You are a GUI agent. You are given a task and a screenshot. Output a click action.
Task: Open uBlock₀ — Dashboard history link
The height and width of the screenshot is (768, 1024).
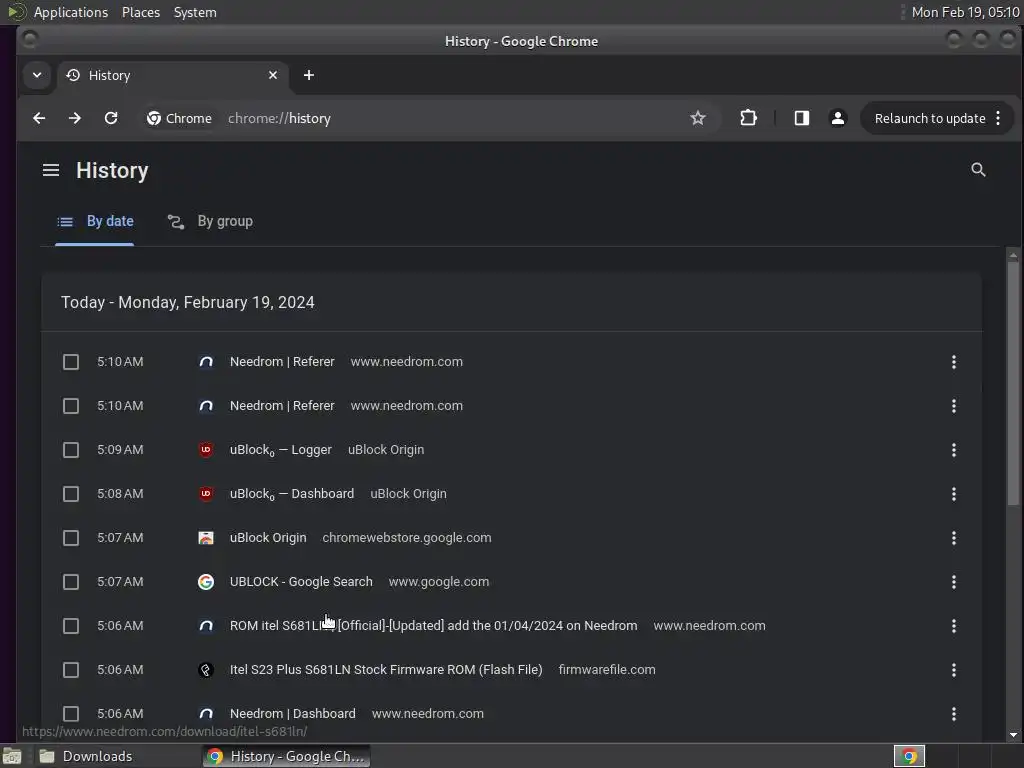(292, 494)
